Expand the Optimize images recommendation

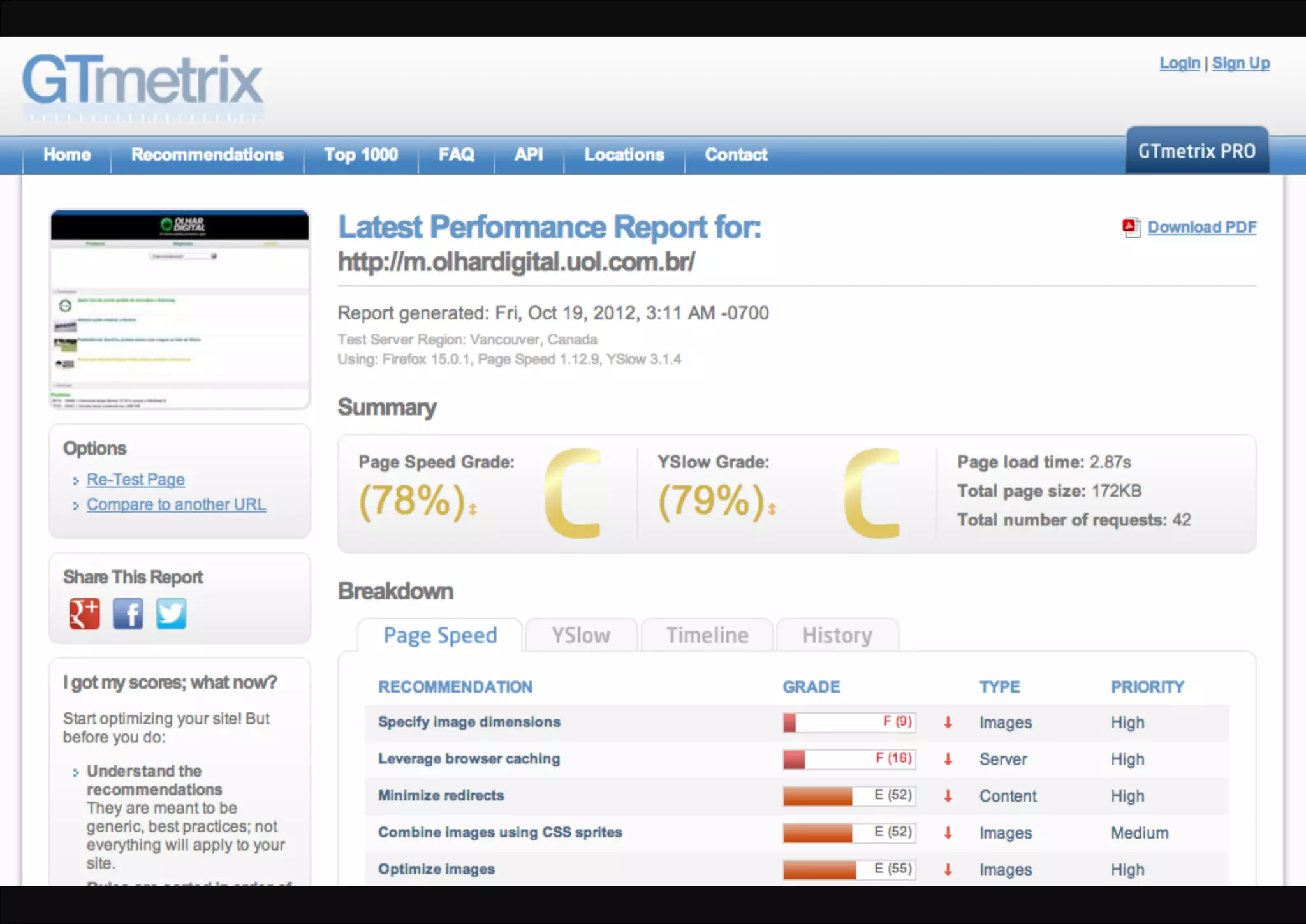coord(436,869)
